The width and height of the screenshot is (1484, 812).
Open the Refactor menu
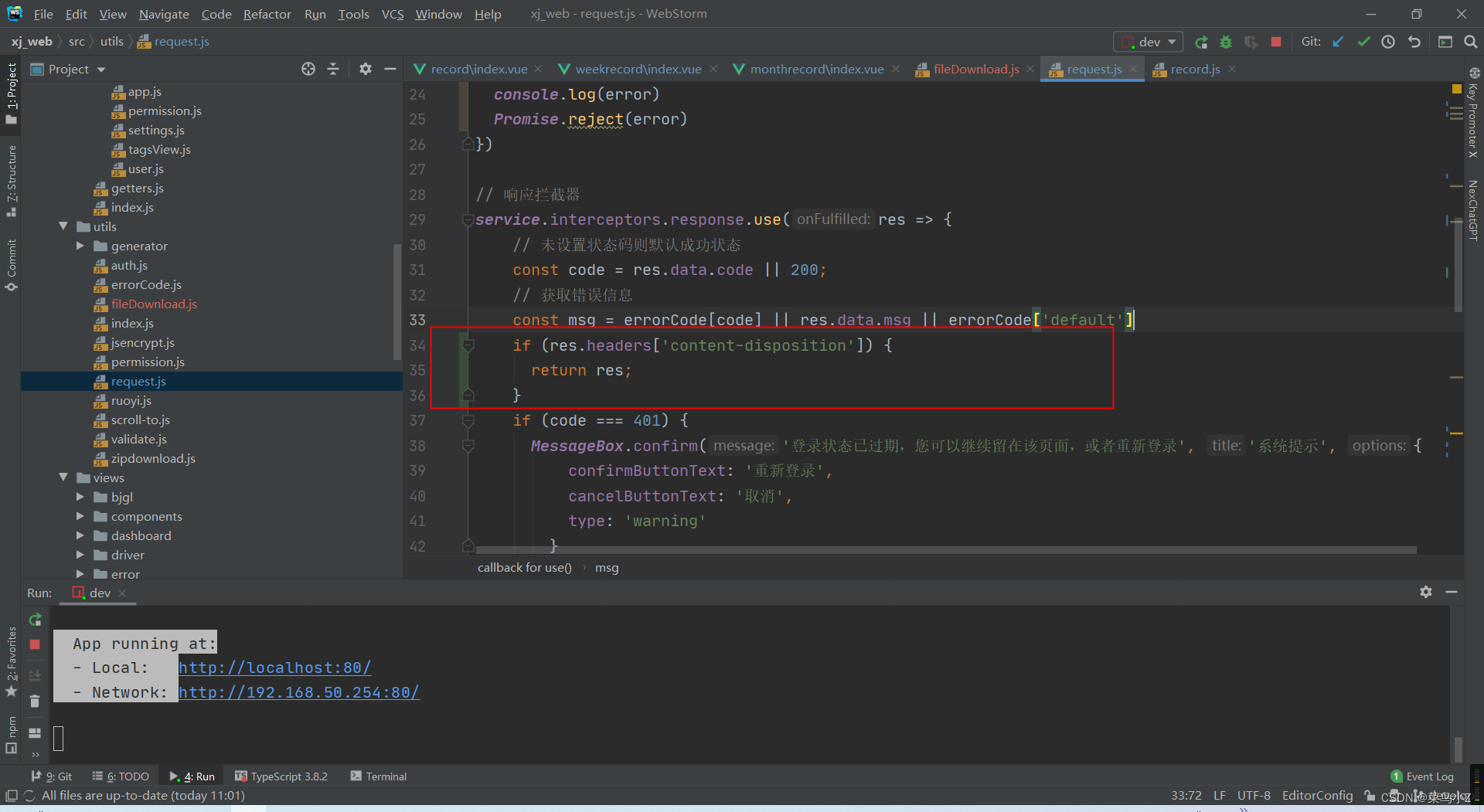[x=267, y=14]
